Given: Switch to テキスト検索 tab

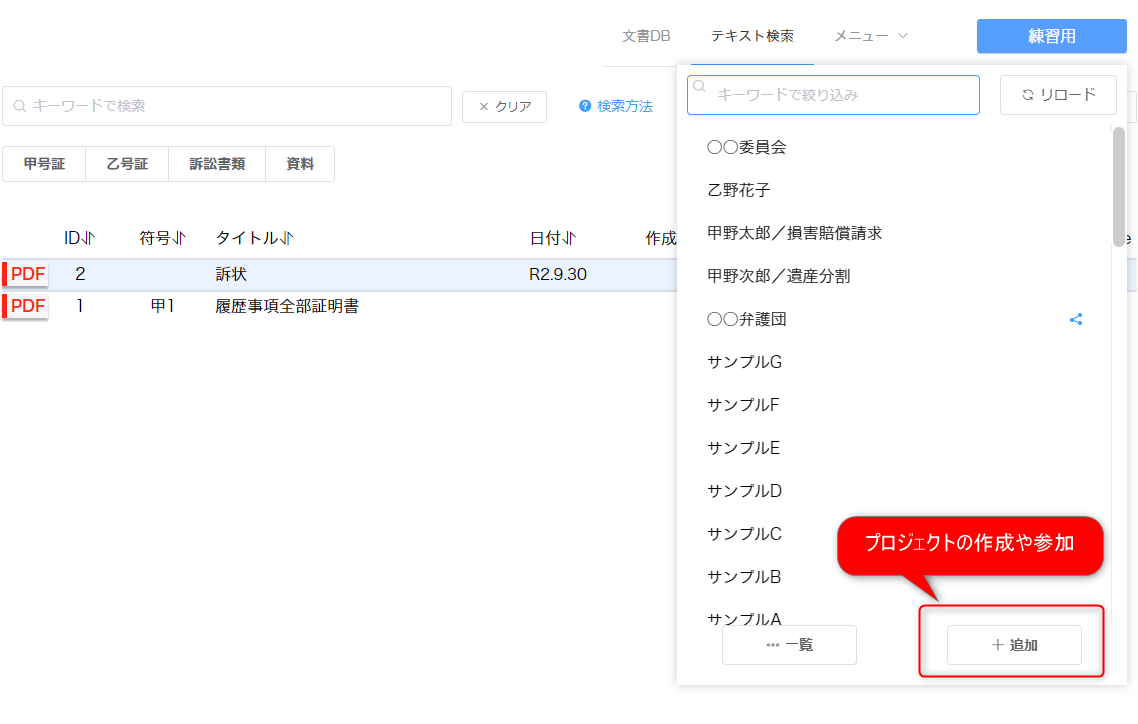Looking at the screenshot, I should tap(752, 36).
